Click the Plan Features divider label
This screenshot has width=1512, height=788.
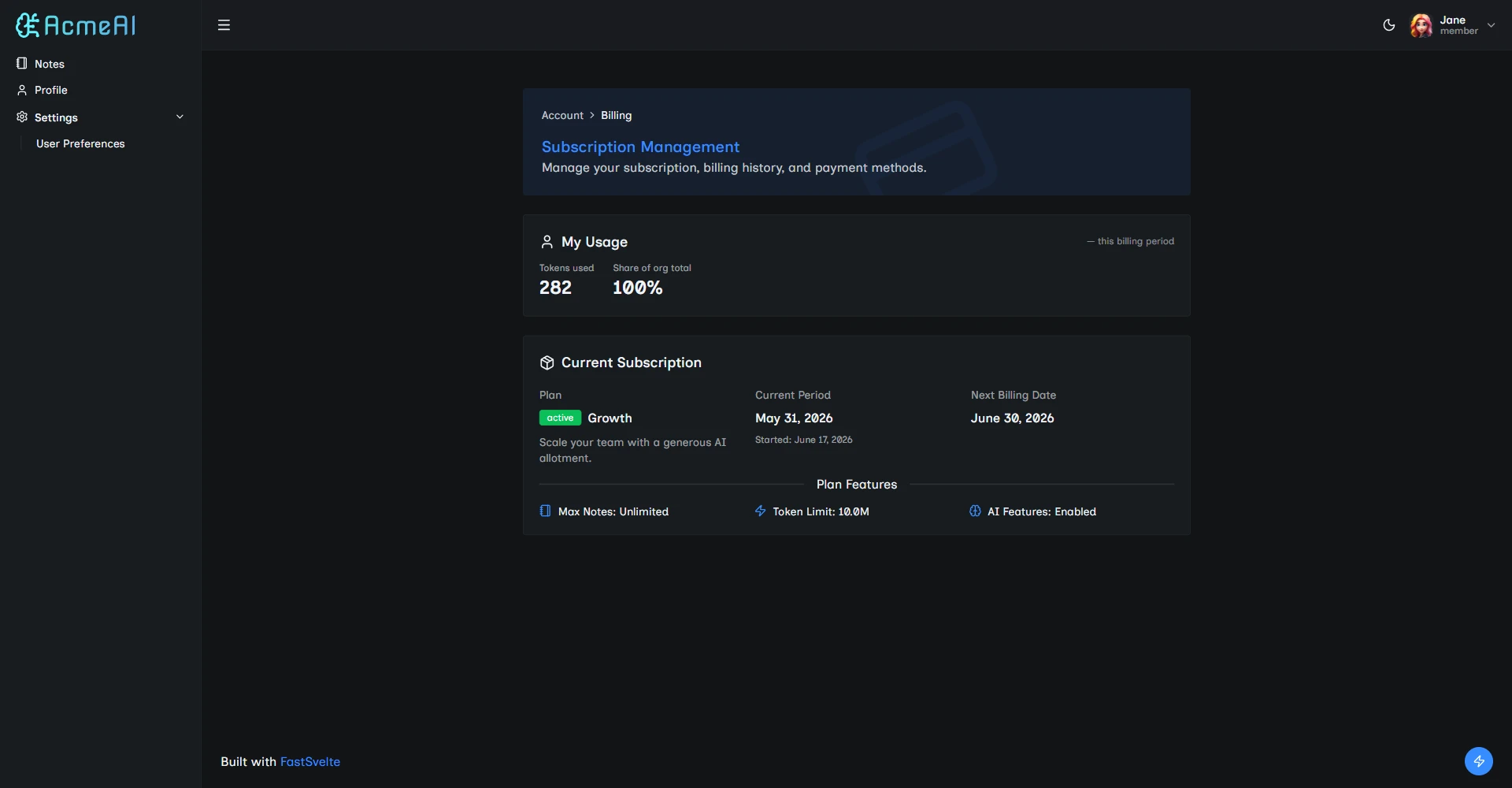(857, 484)
